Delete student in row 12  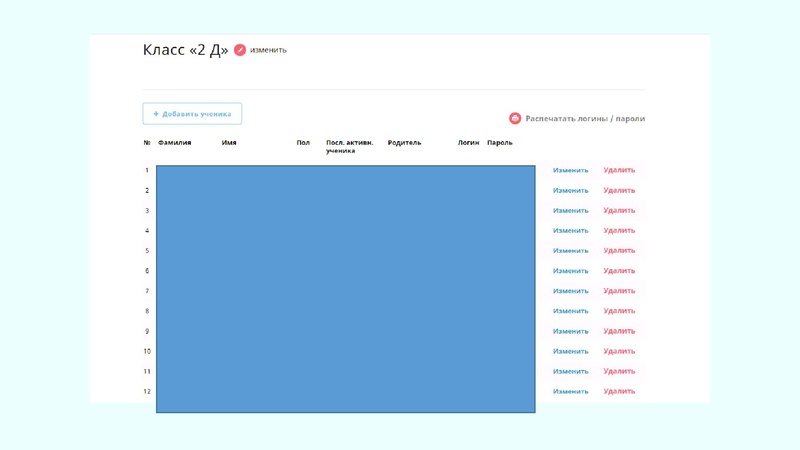click(x=619, y=391)
